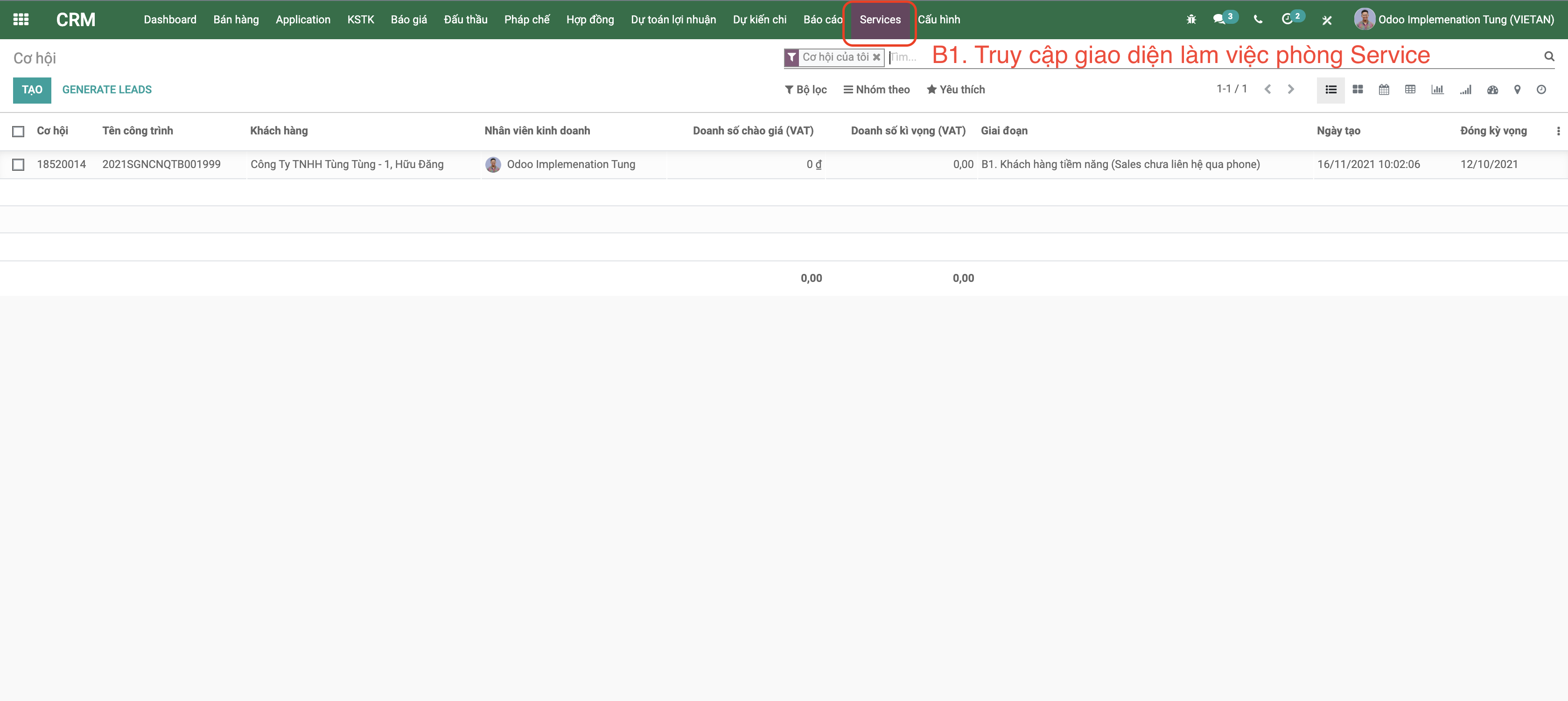1568x701 pixels.
Task: Switch to kanban view
Action: pos(1358,90)
